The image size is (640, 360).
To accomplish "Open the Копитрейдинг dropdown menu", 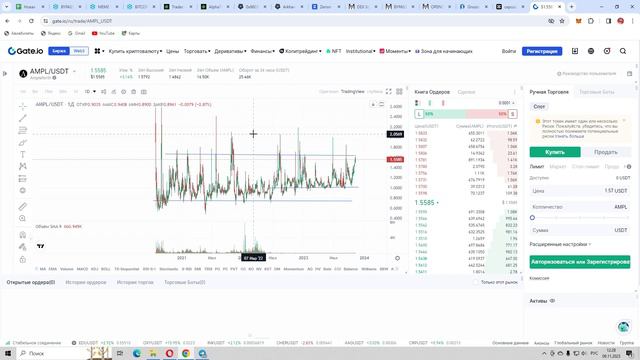I will point(300,51).
